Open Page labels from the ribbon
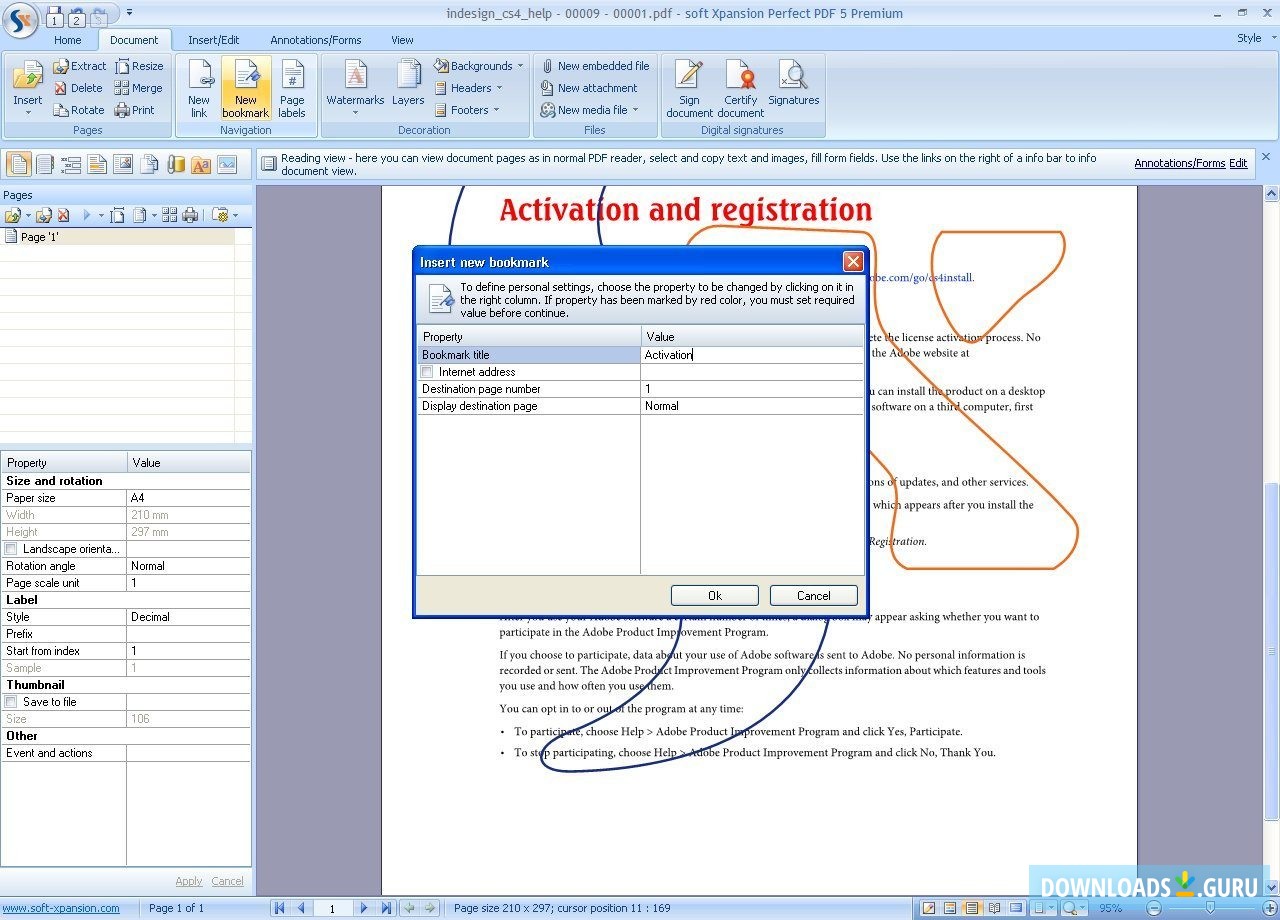The height and width of the screenshot is (920, 1280). click(292, 88)
